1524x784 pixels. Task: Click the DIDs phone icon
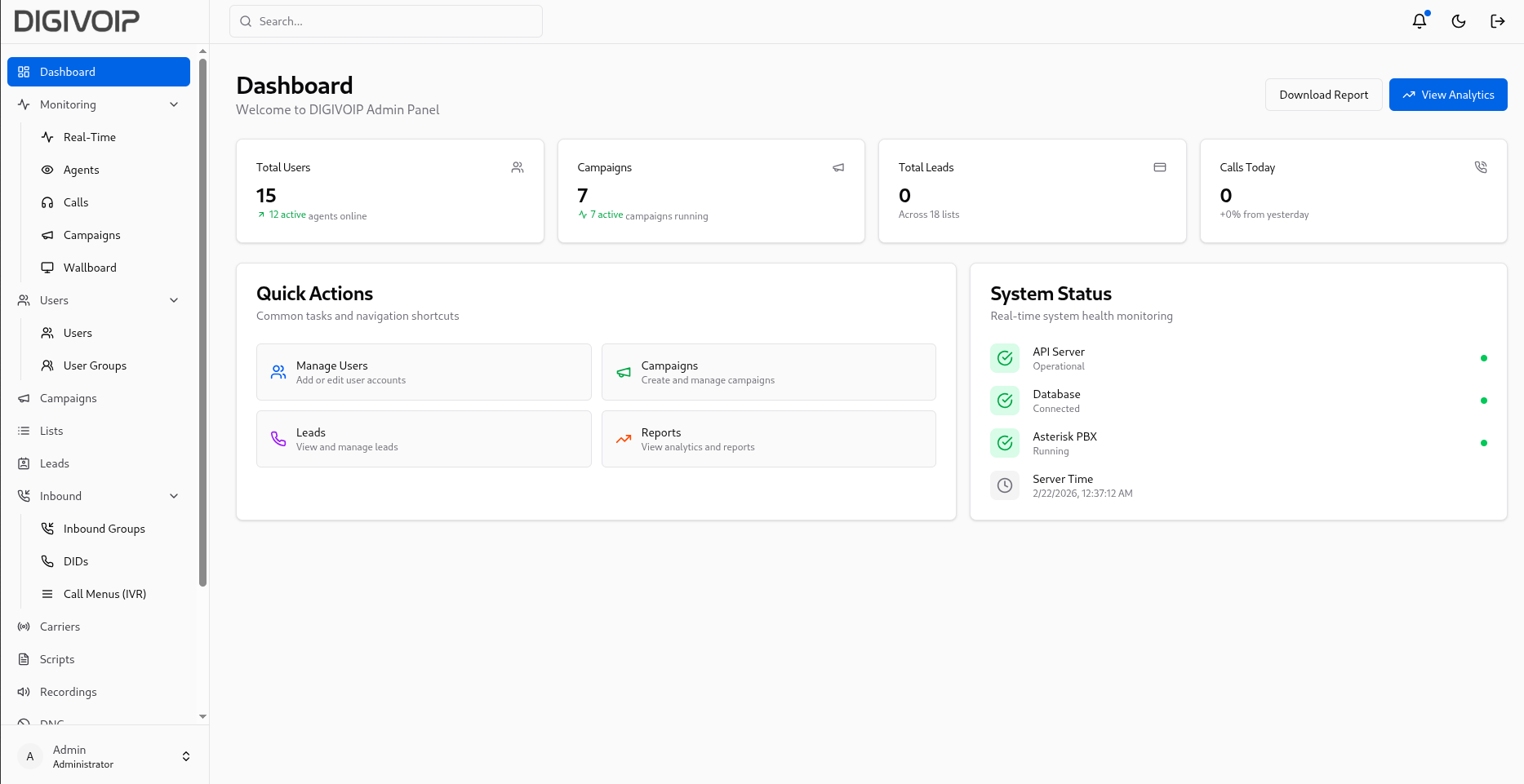[x=47, y=561]
